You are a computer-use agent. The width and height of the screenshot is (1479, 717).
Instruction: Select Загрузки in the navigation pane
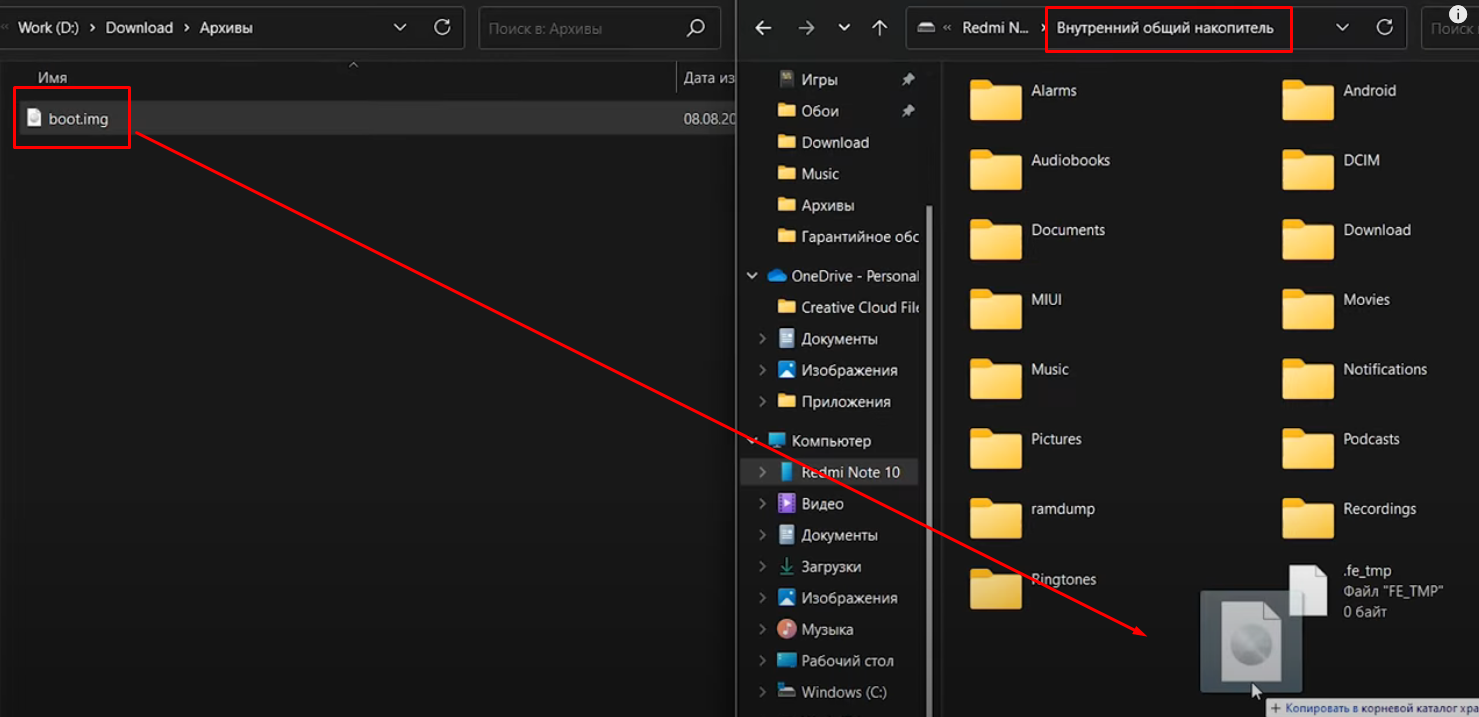[x=831, y=566]
